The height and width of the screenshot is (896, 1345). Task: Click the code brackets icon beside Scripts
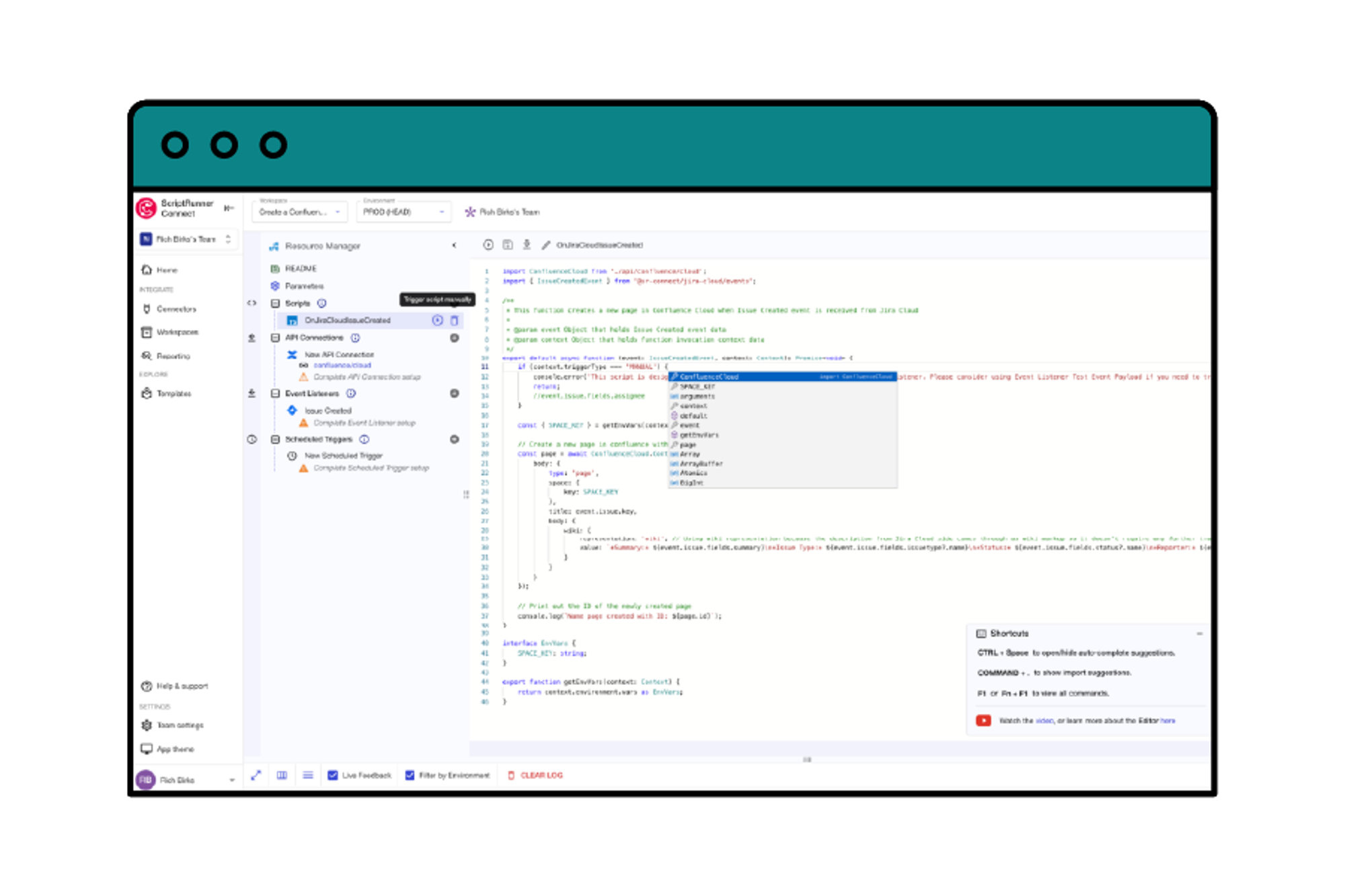pyautogui.click(x=252, y=303)
